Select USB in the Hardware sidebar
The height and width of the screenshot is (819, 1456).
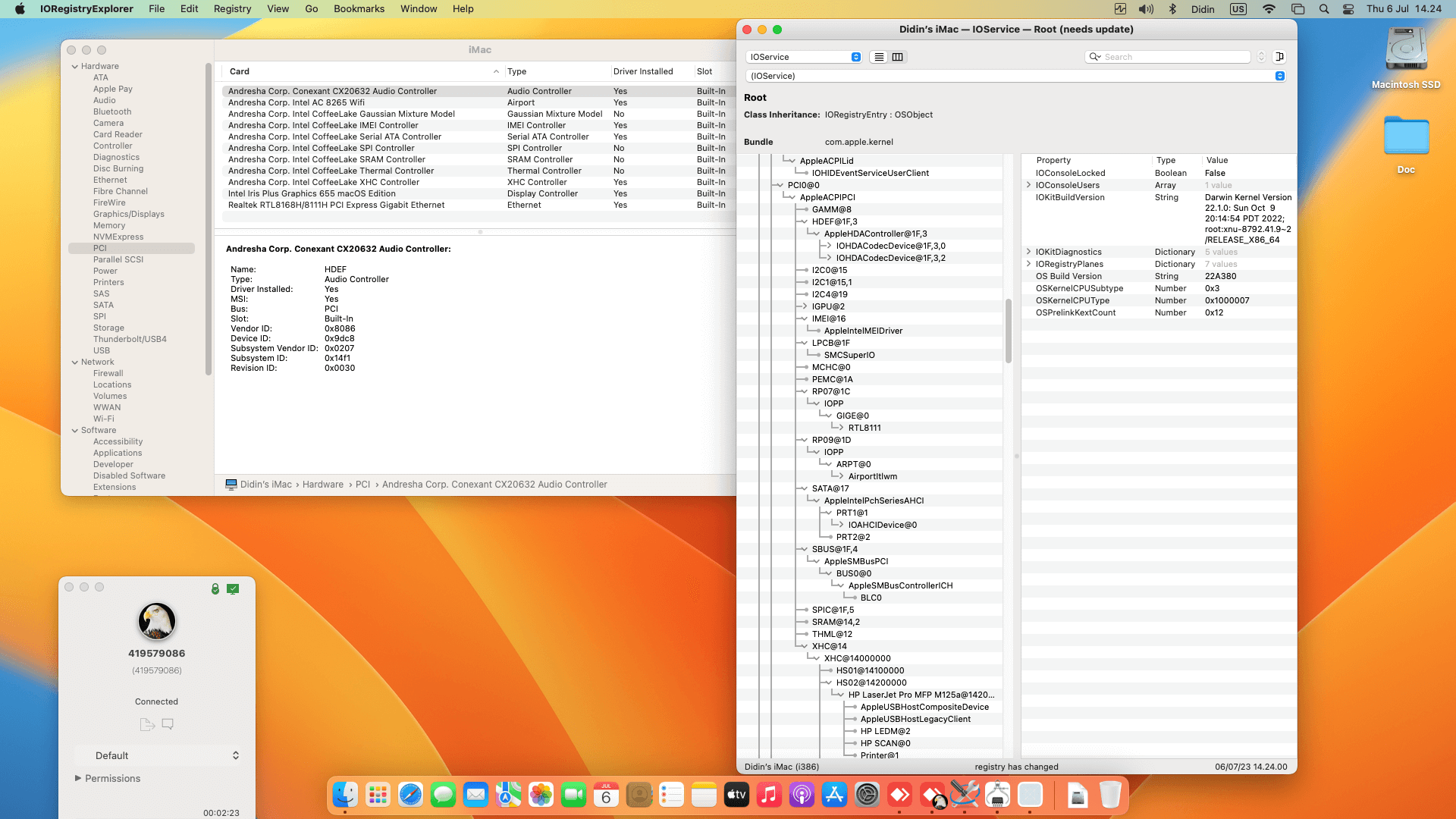click(x=102, y=350)
